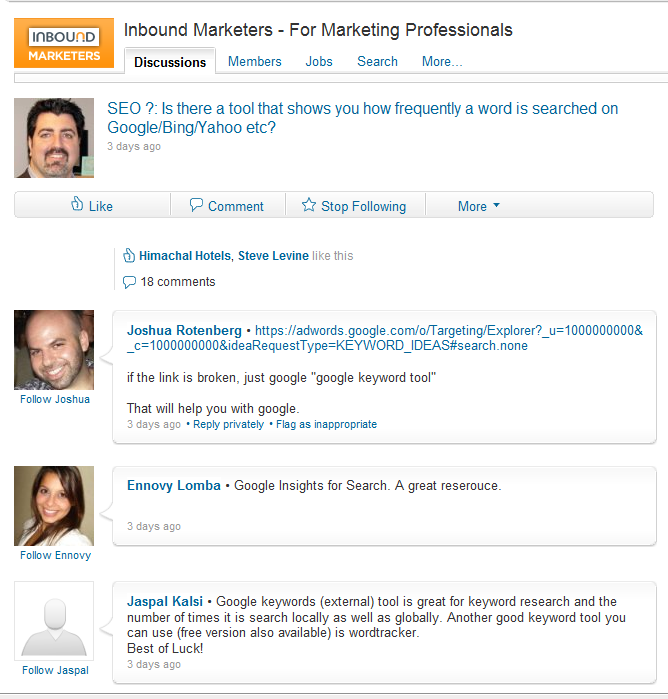Click Ennovy Lomba's profile photo

coord(54,506)
